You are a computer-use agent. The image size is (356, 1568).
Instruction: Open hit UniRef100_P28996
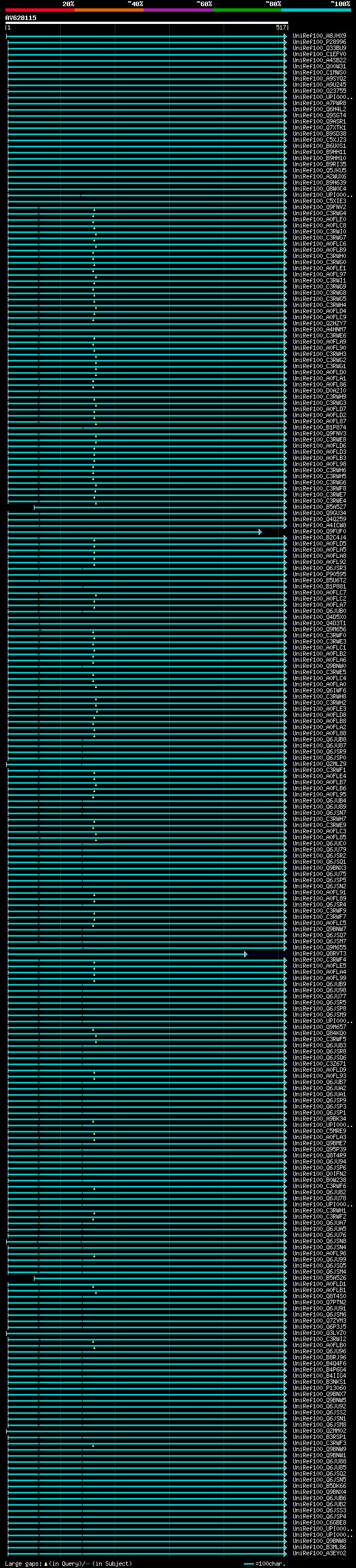(x=319, y=42)
